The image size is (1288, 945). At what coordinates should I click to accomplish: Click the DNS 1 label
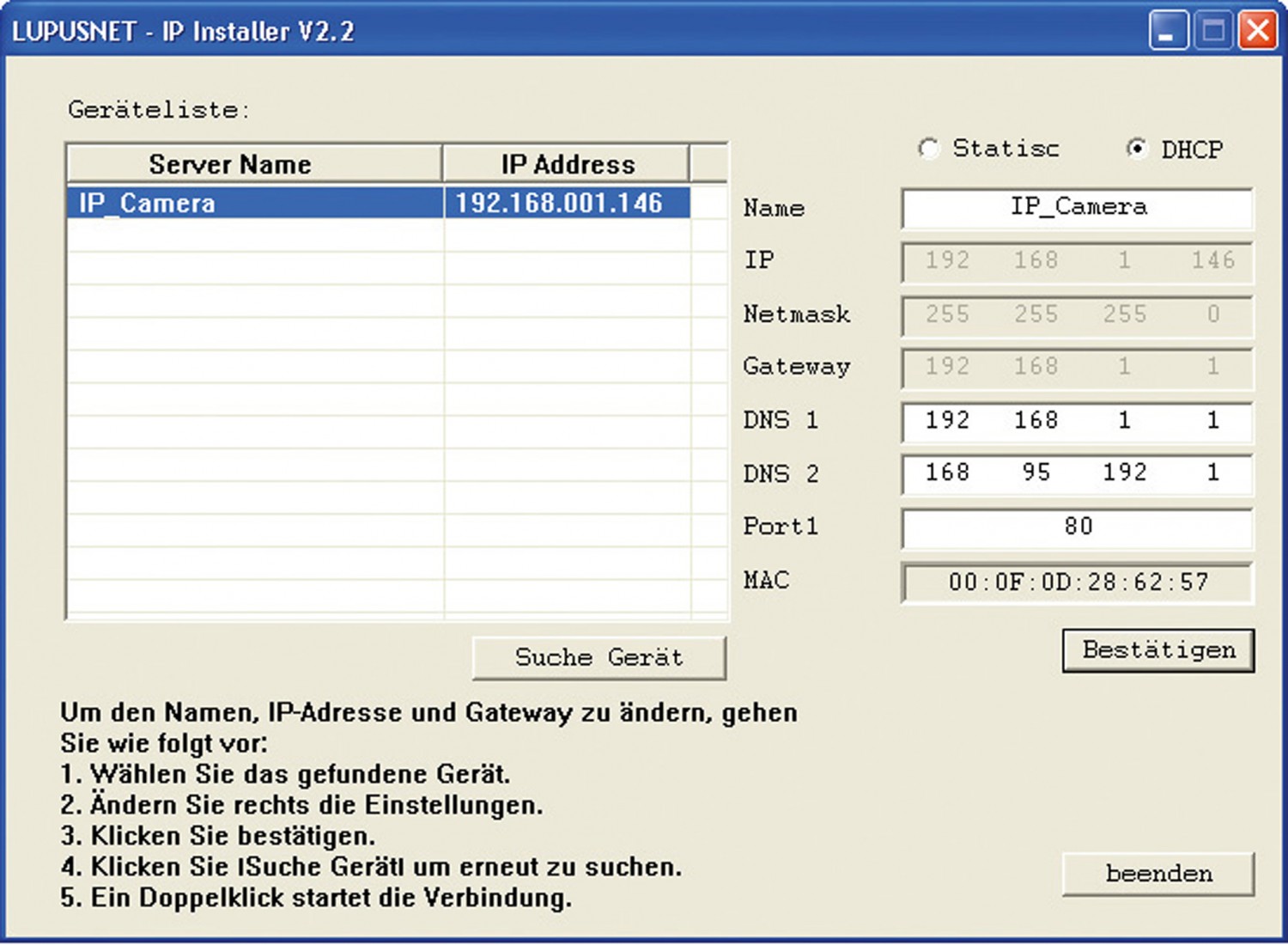tap(781, 420)
